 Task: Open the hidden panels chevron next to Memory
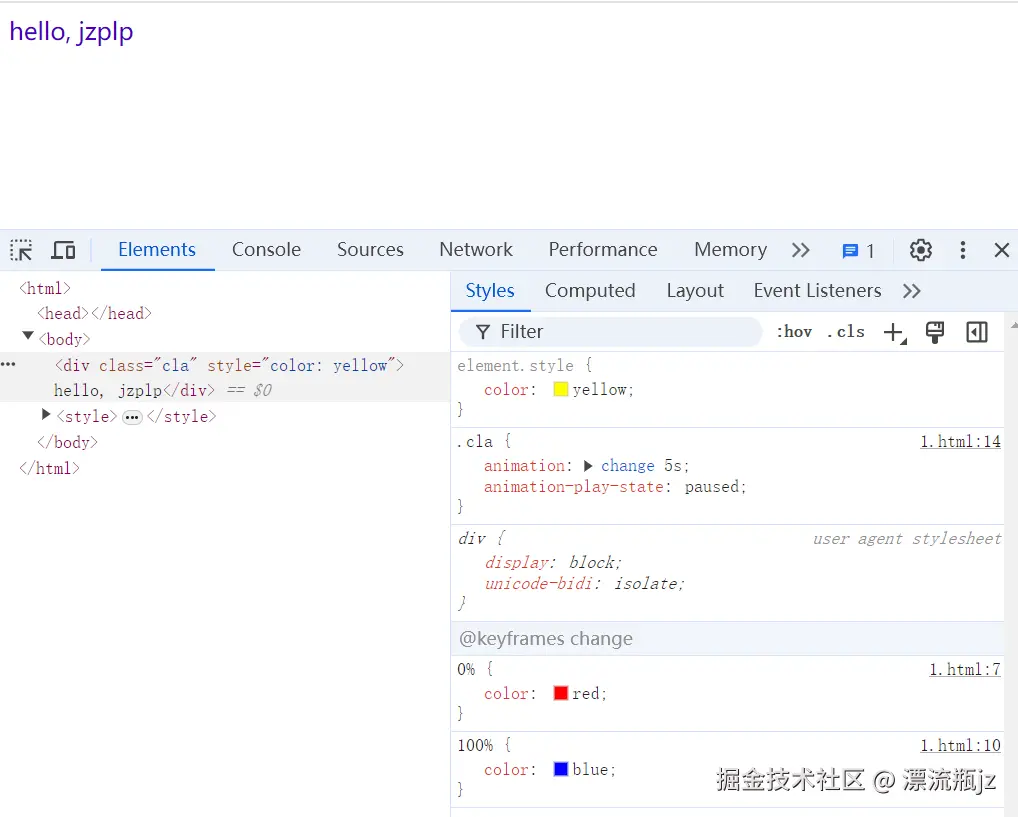(800, 250)
